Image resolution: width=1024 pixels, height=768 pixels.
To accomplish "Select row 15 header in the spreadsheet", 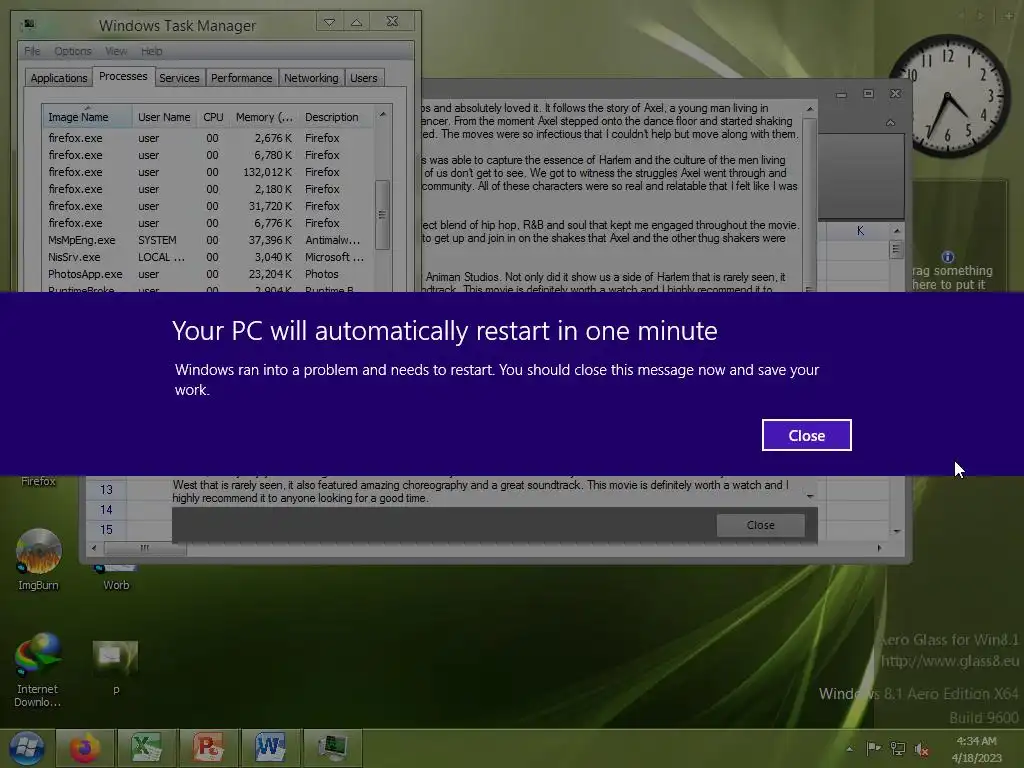I will point(106,530).
